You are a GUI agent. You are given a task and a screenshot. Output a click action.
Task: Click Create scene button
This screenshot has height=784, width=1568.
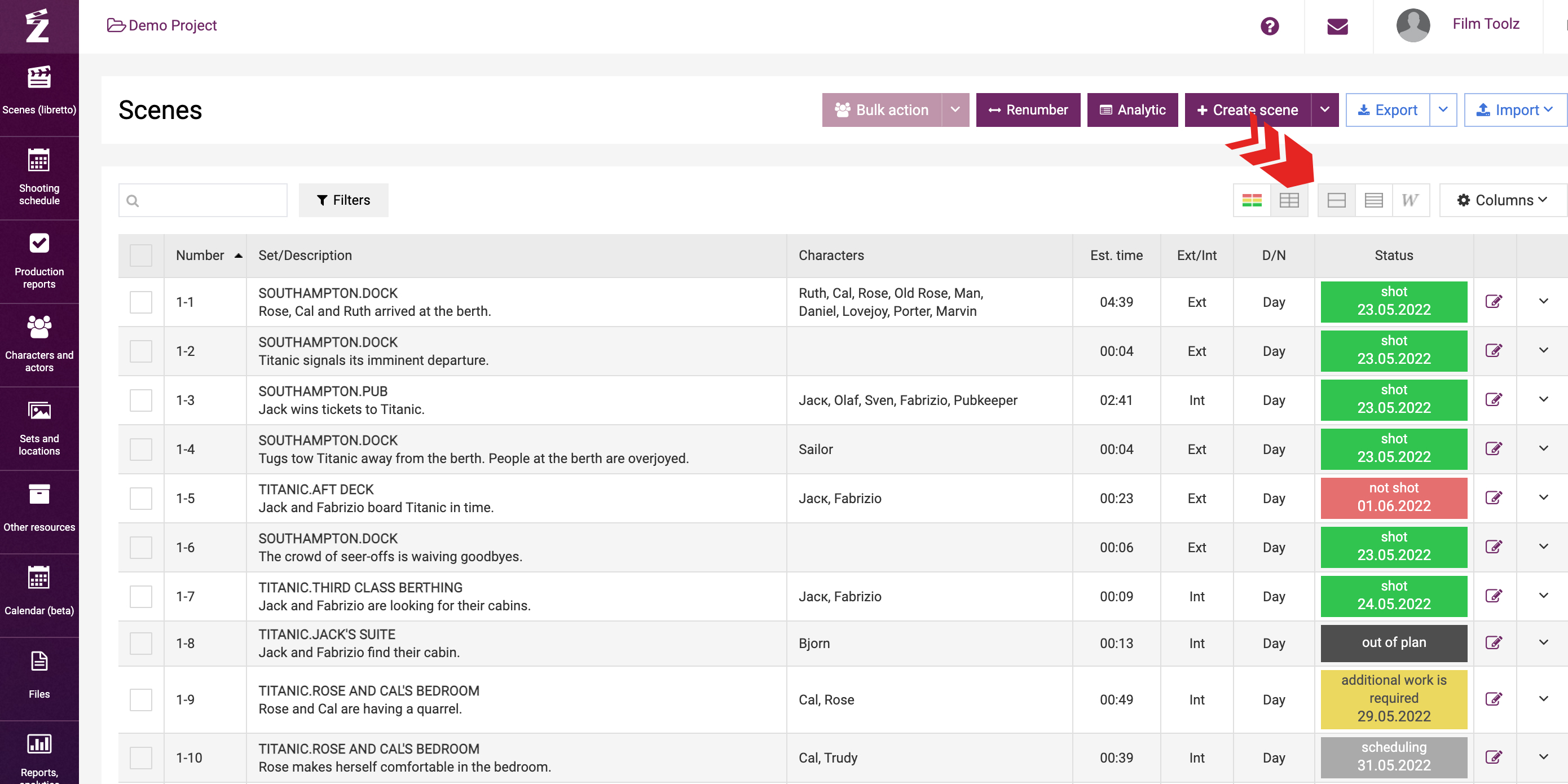click(1247, 110)
